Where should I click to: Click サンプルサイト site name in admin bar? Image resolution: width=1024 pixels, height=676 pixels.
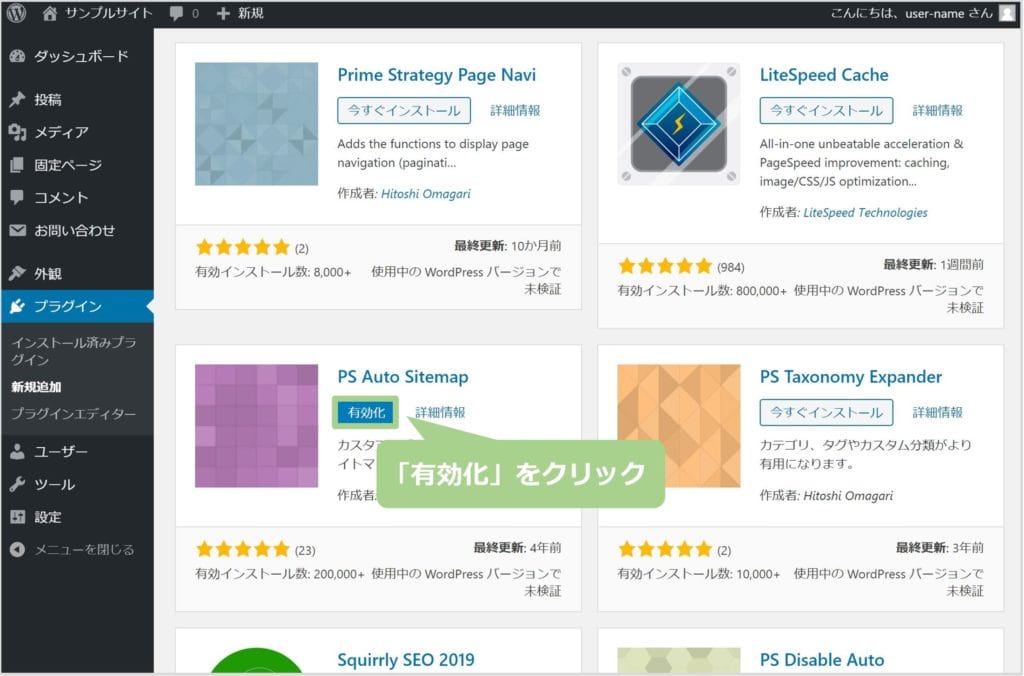tap(108, 13)
